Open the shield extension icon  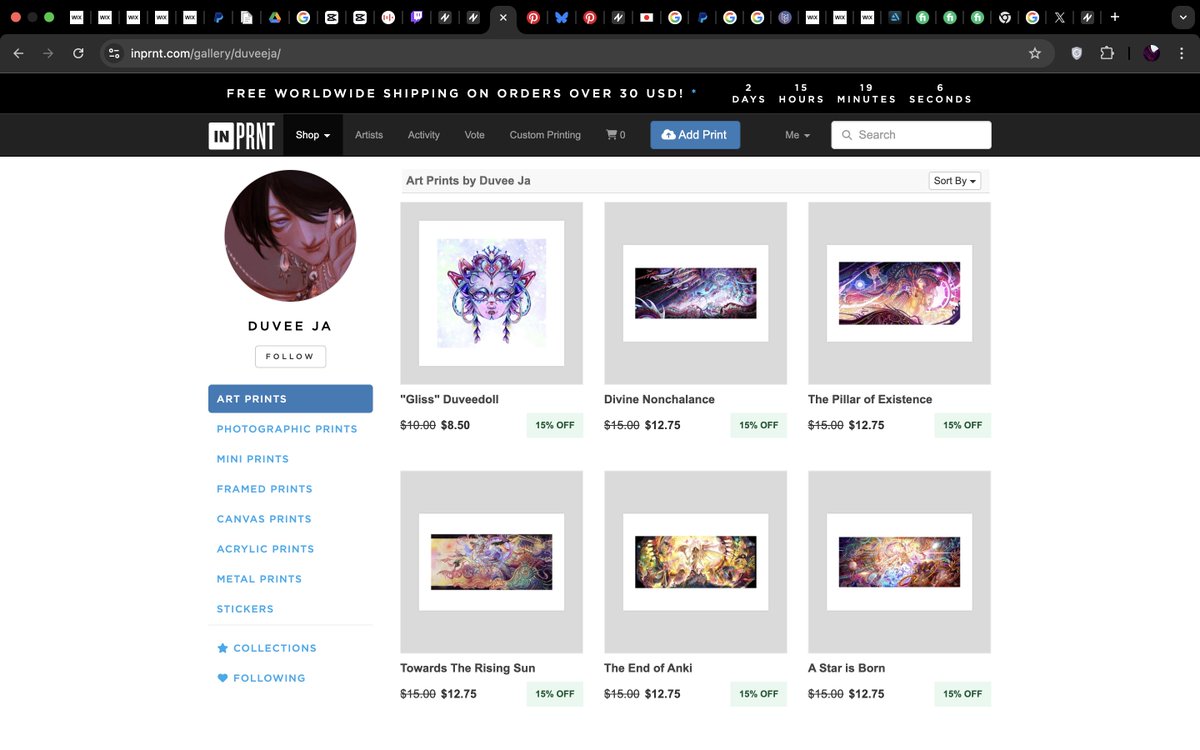[x=1077, y=53]
